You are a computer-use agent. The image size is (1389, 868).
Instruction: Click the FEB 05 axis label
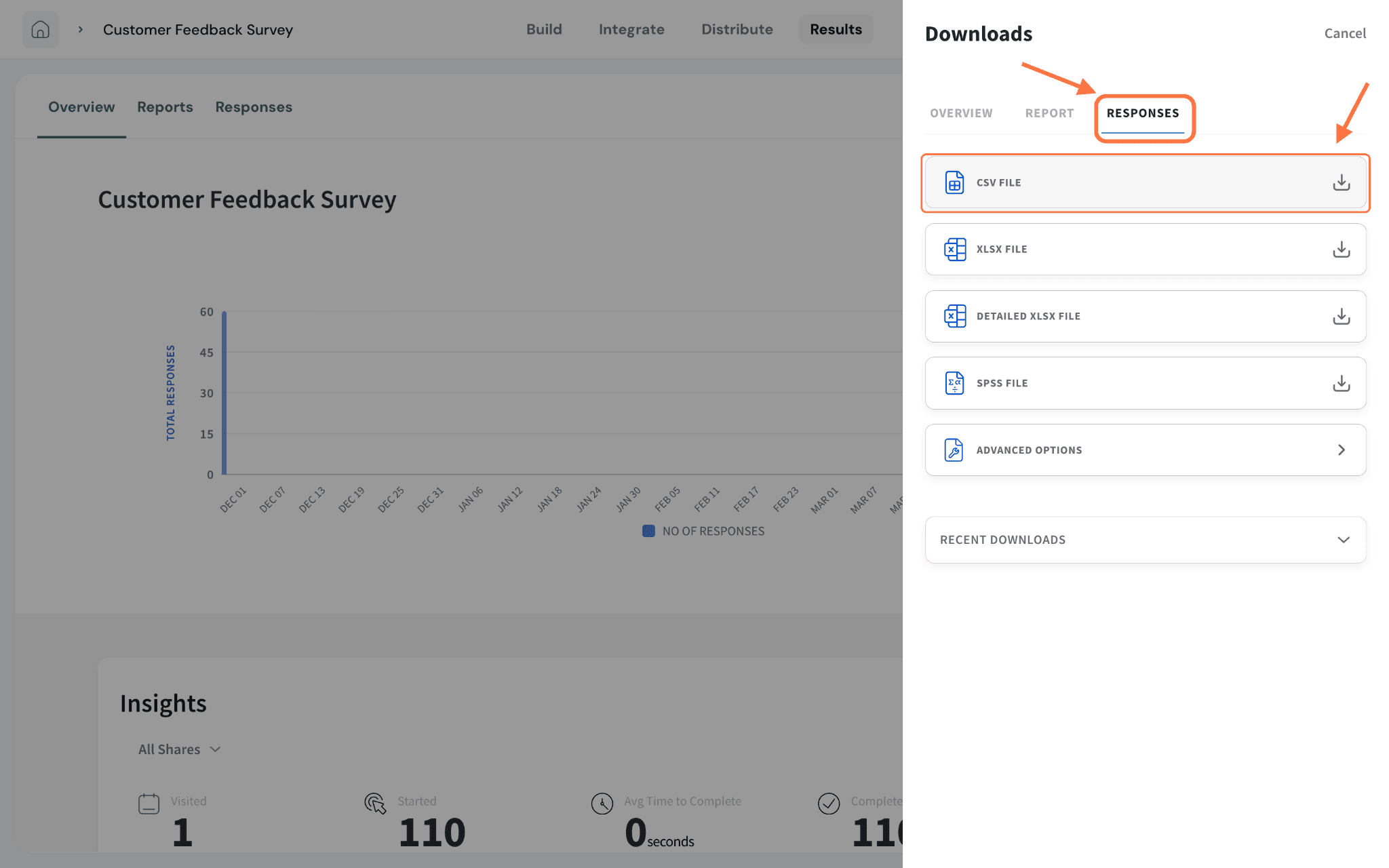(667, 500)
